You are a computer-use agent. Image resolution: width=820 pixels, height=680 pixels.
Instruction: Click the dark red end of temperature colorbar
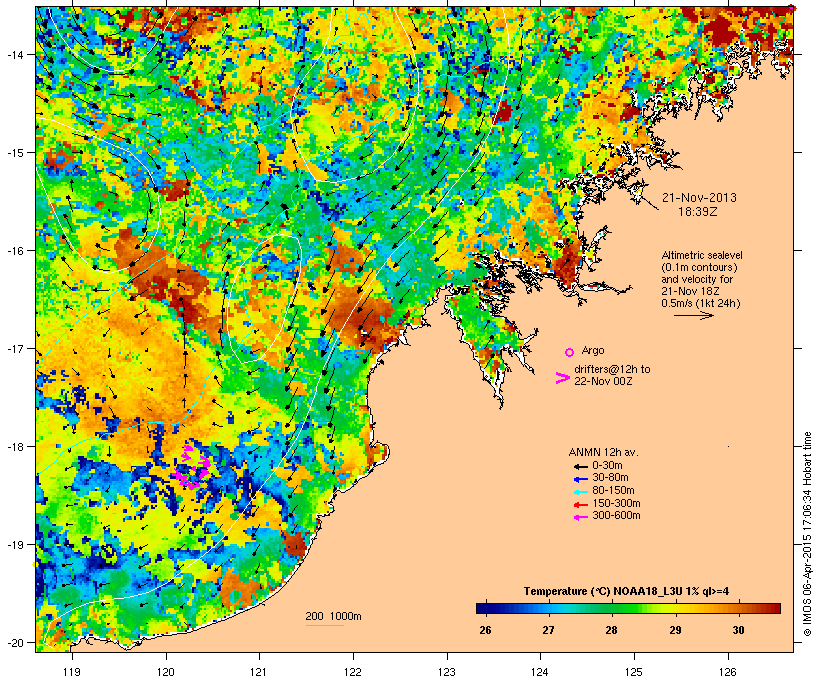pos(776,608)
